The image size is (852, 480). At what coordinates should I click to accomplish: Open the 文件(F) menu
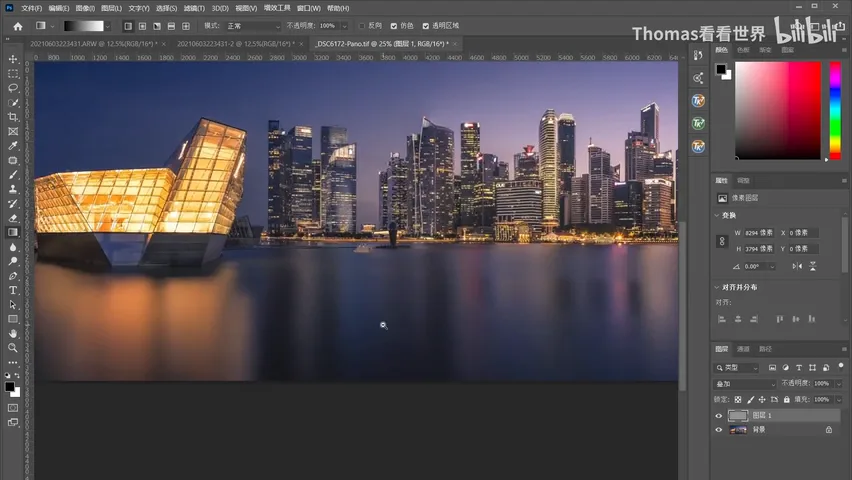click(31, 8)
